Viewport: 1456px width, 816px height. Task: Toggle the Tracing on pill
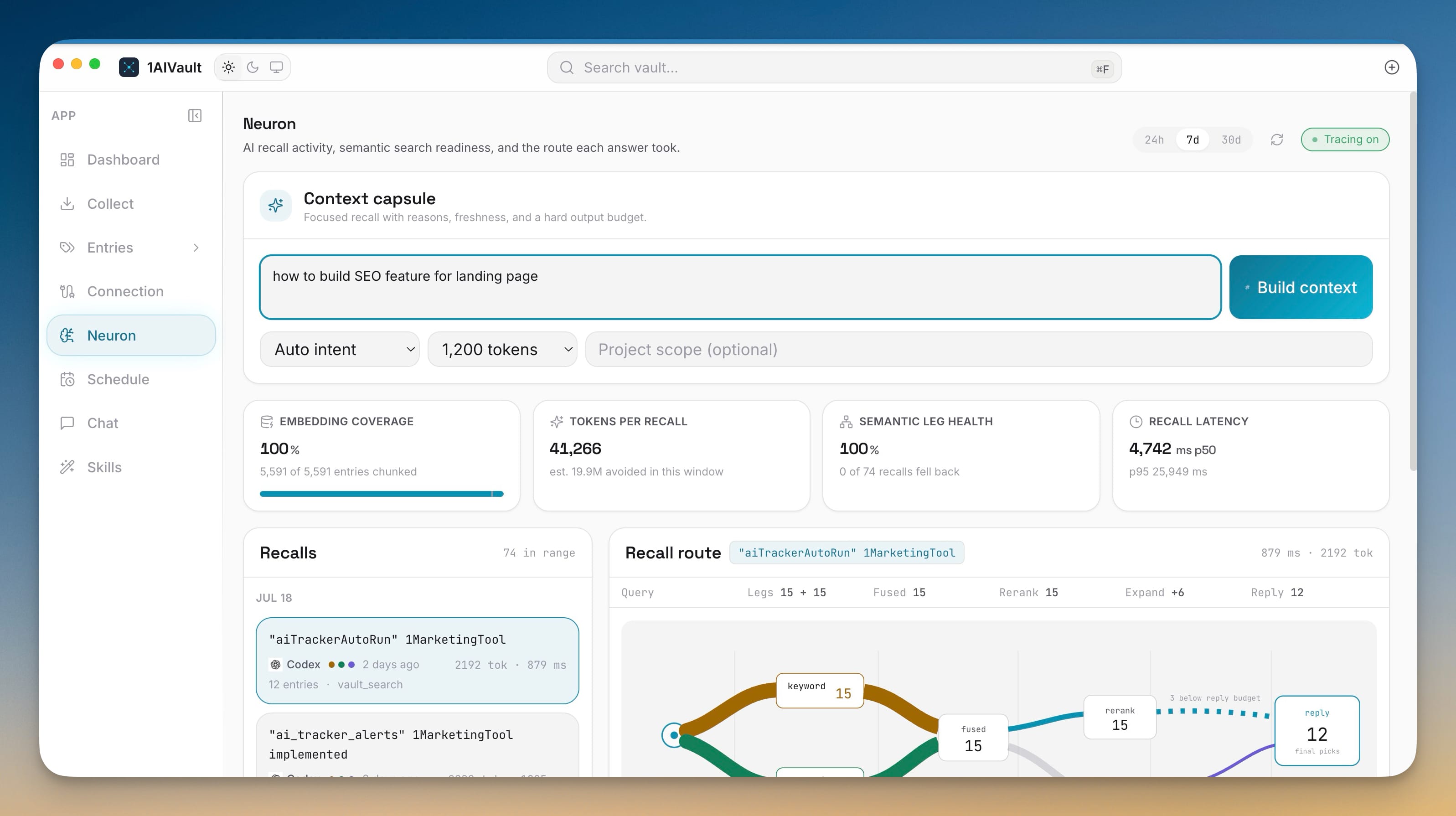click(1345, 139)
